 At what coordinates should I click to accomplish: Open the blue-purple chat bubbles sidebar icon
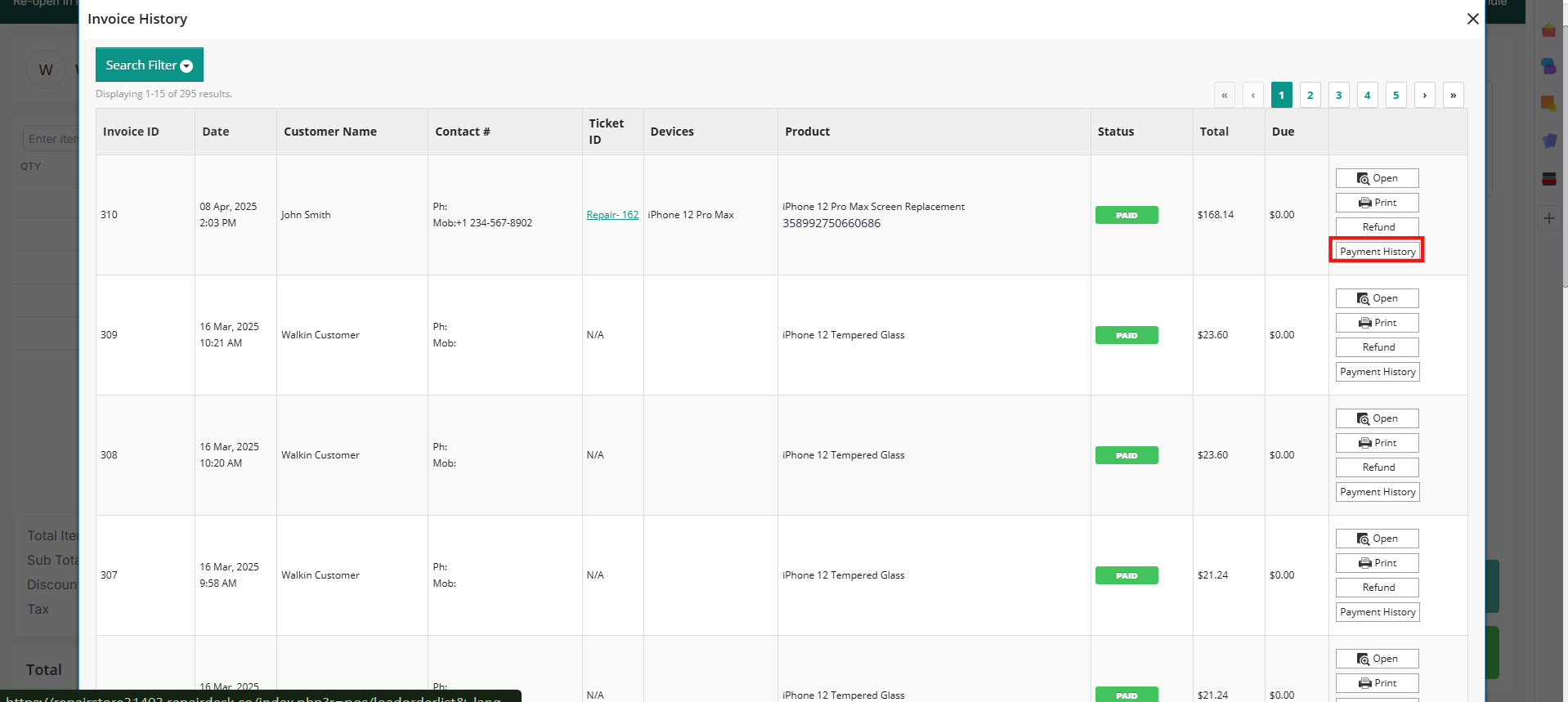pyautogui.click(x=1548, y=66)
